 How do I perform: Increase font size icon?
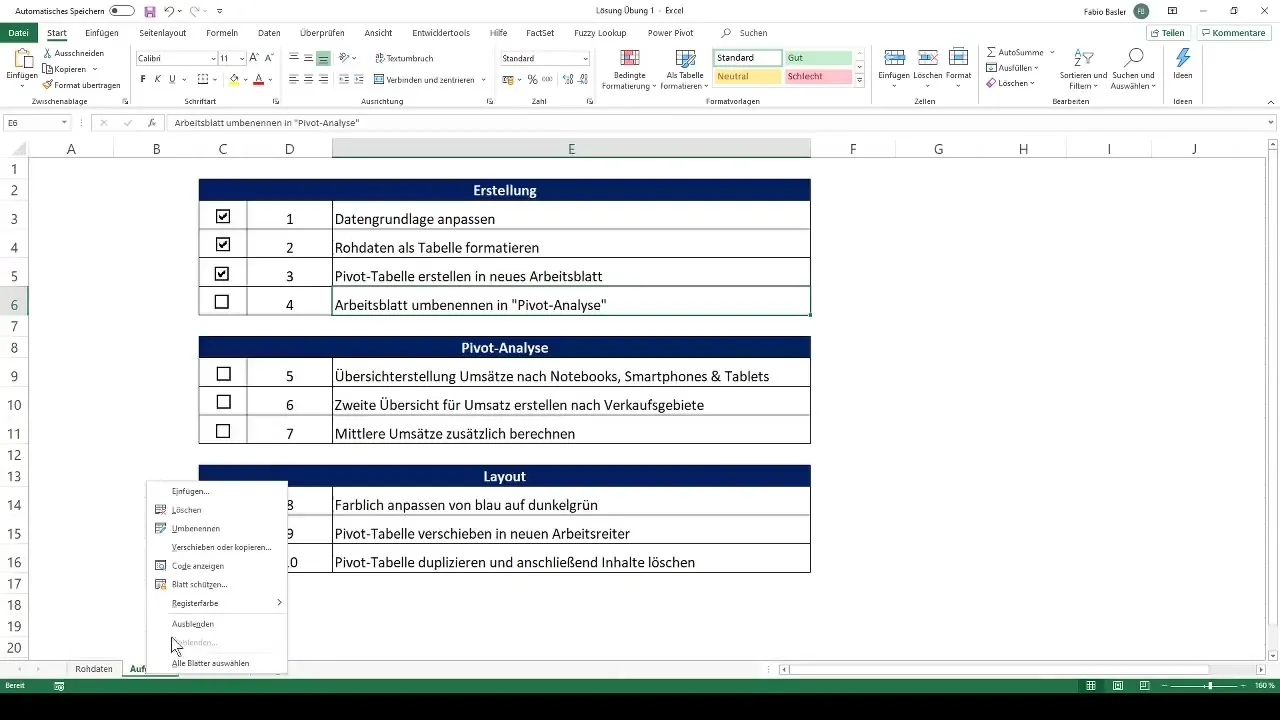coord(254,59)
